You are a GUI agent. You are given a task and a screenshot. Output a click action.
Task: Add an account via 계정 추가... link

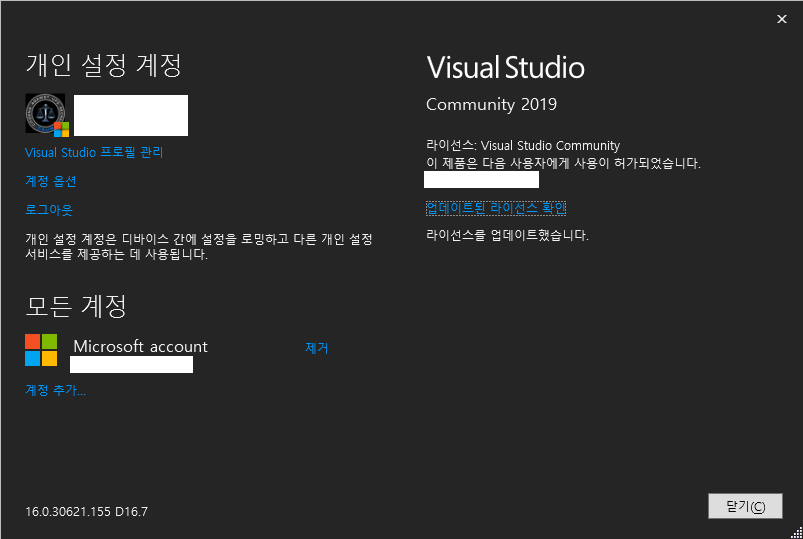point(55,390)
